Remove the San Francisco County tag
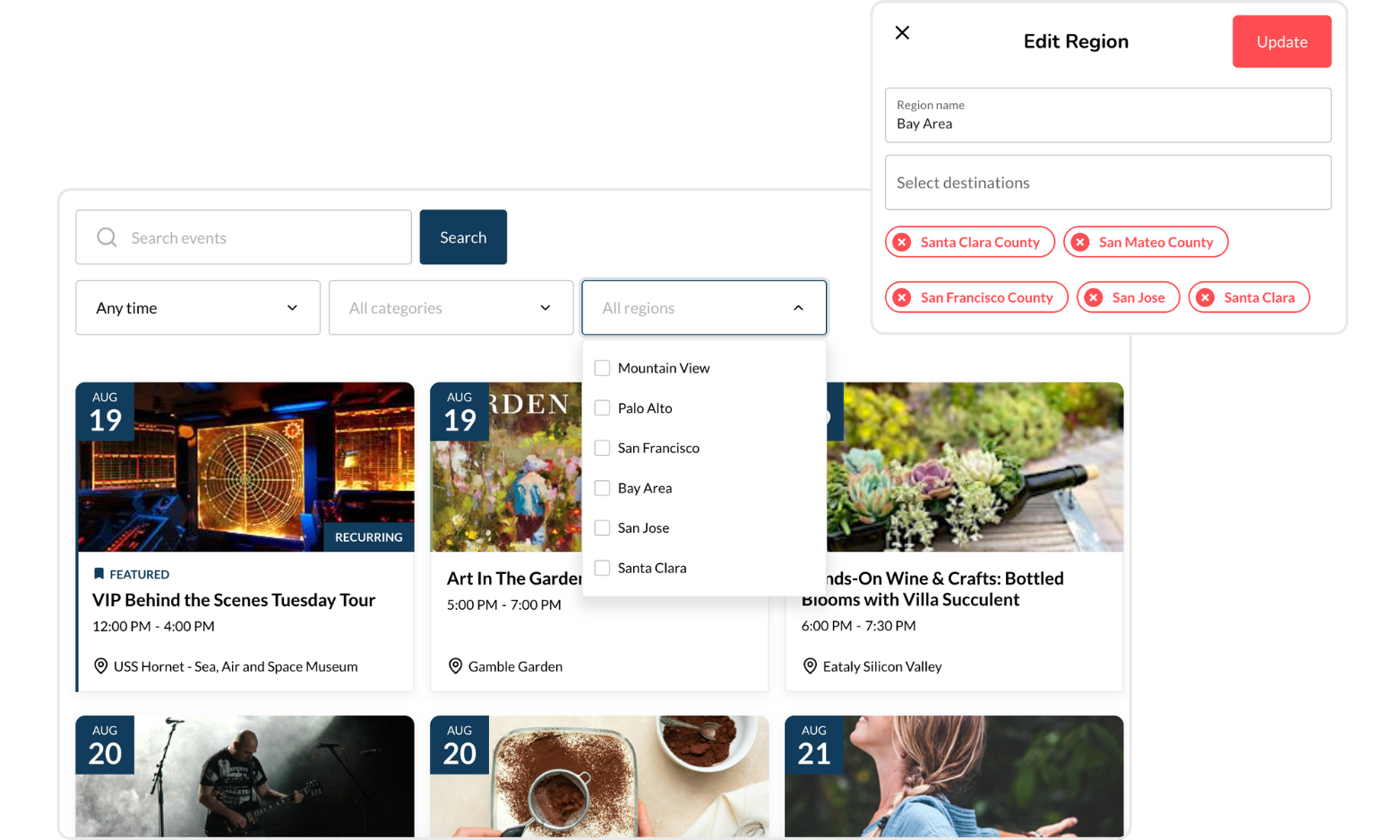1400x840 pixels. 903,298
